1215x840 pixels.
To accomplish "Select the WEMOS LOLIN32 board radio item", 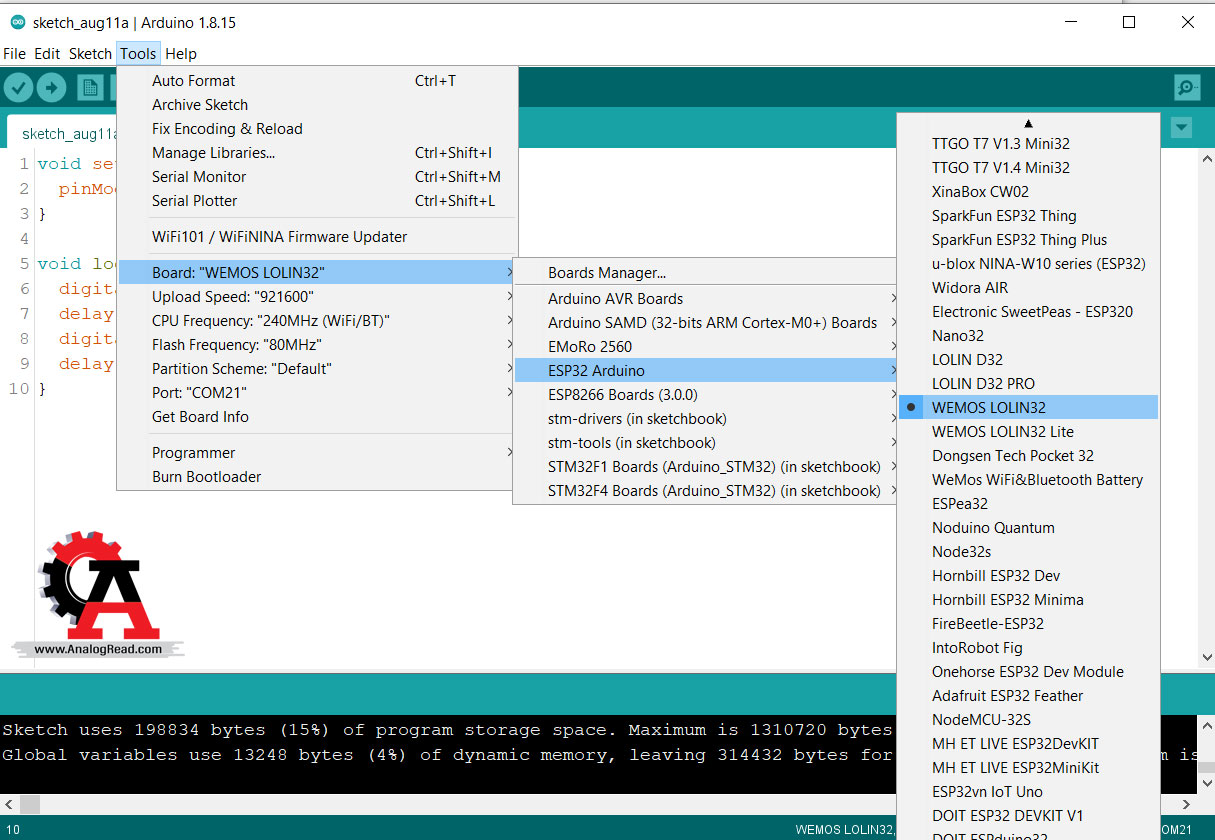I will click(x=1028, y=408).
